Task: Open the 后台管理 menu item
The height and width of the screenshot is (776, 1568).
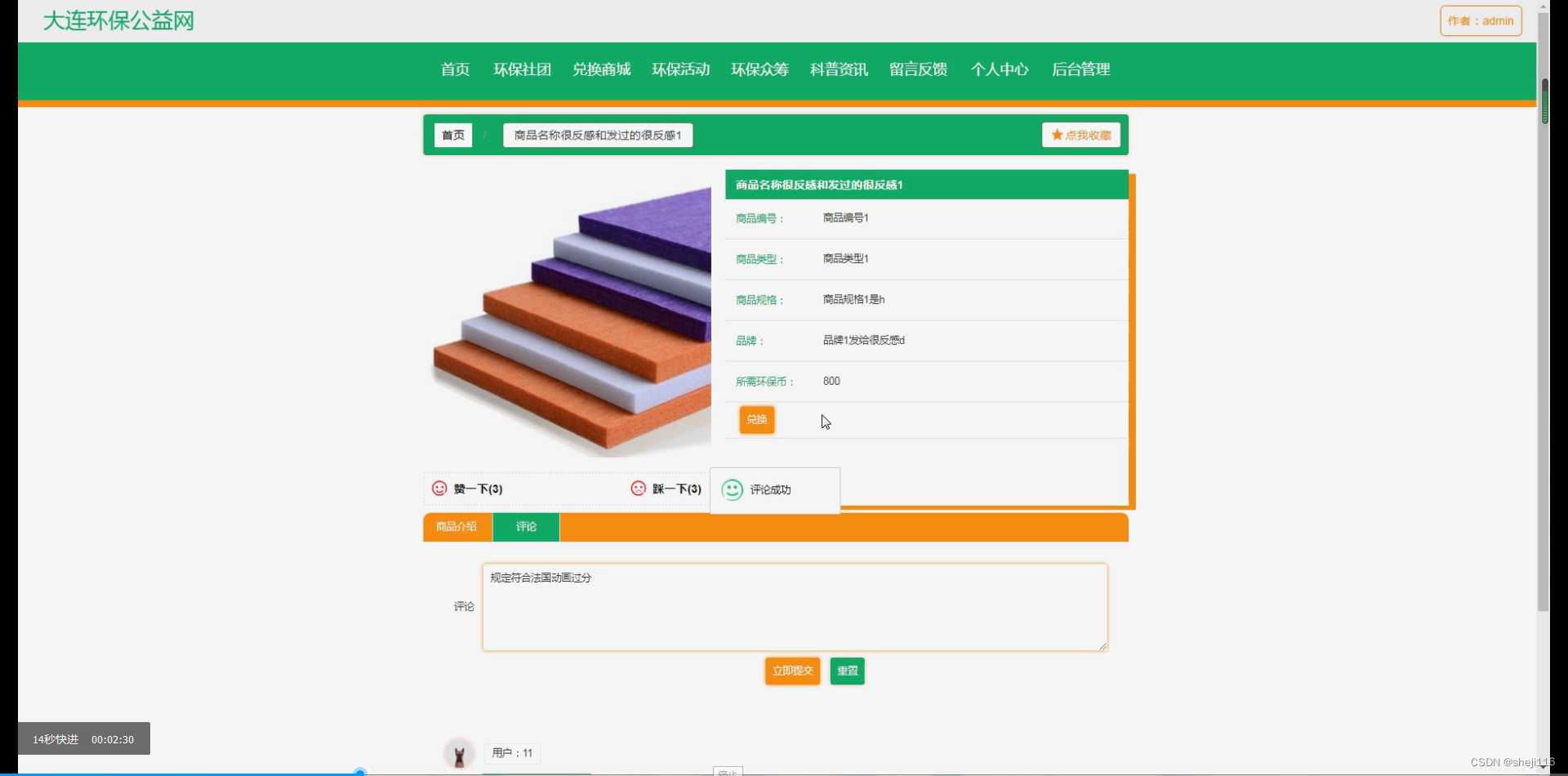Action: click(1080, 69)
